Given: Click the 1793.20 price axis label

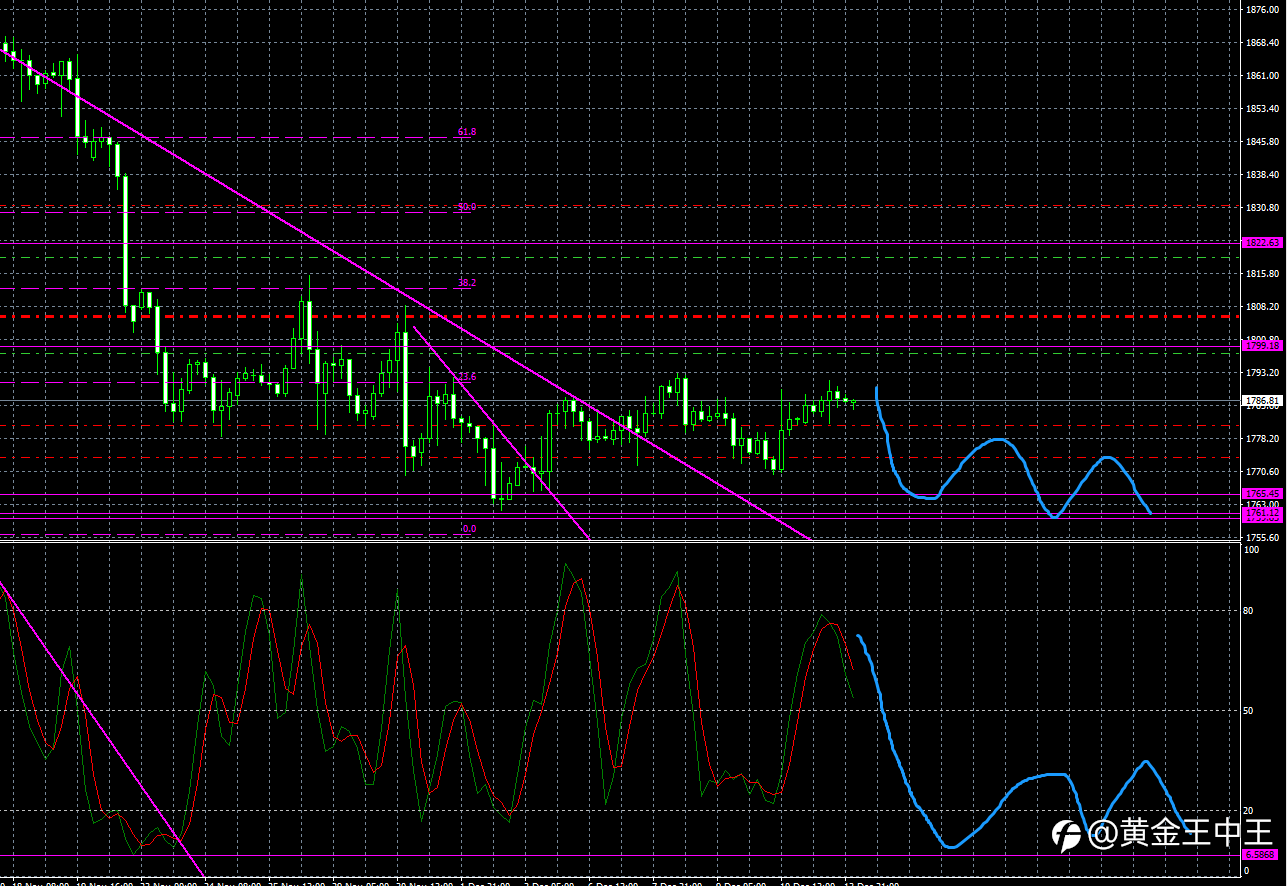Looking at the screenshot, I should point(1262,373).
